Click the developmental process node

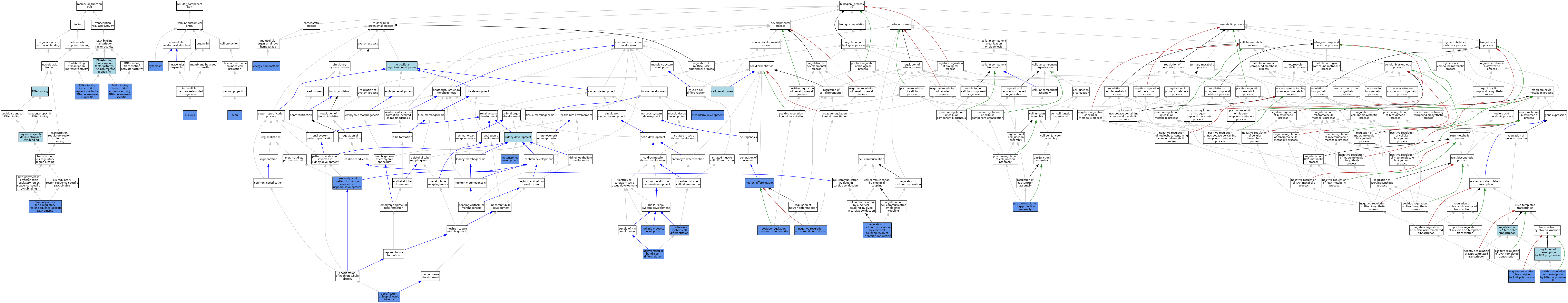(780, 24)
